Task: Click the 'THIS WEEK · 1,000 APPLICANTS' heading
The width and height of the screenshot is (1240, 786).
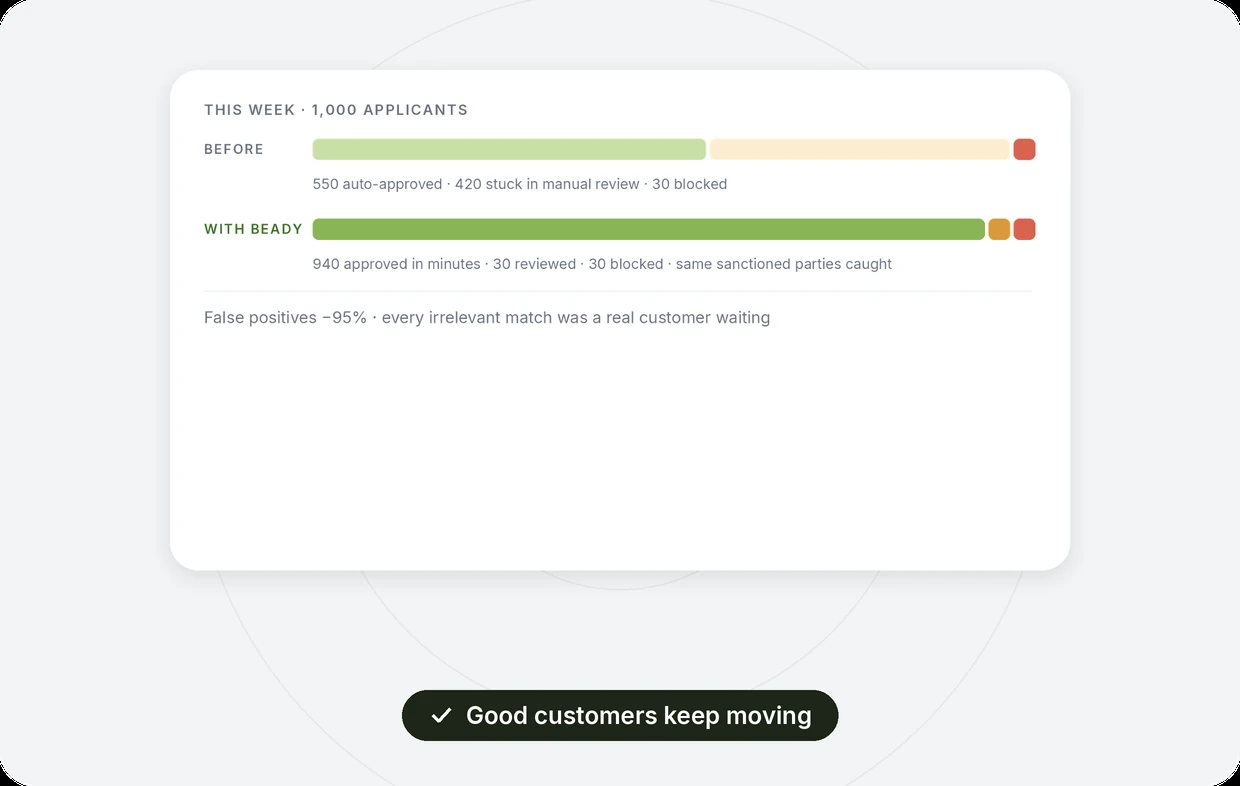Action: tap(336, 110)
